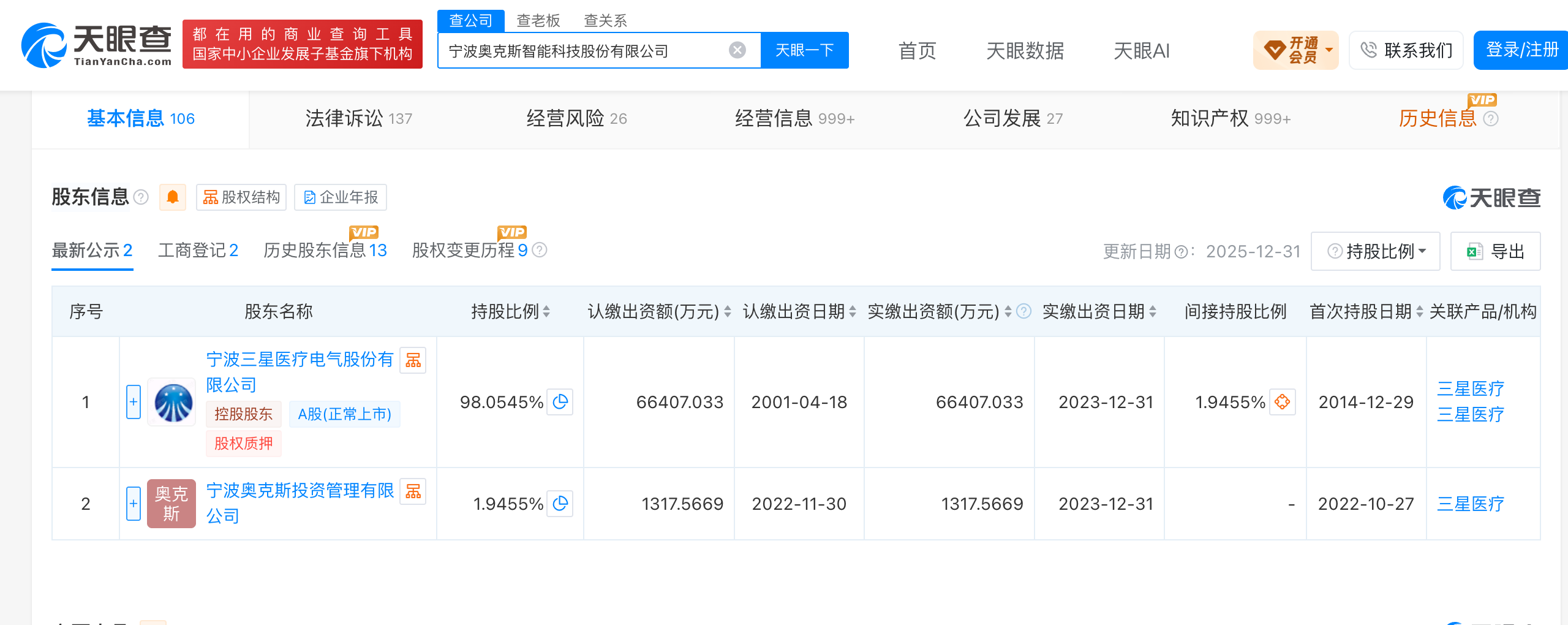Open 宁波三星医疗电气股份有限公司 link

click(x=300, y=372)
